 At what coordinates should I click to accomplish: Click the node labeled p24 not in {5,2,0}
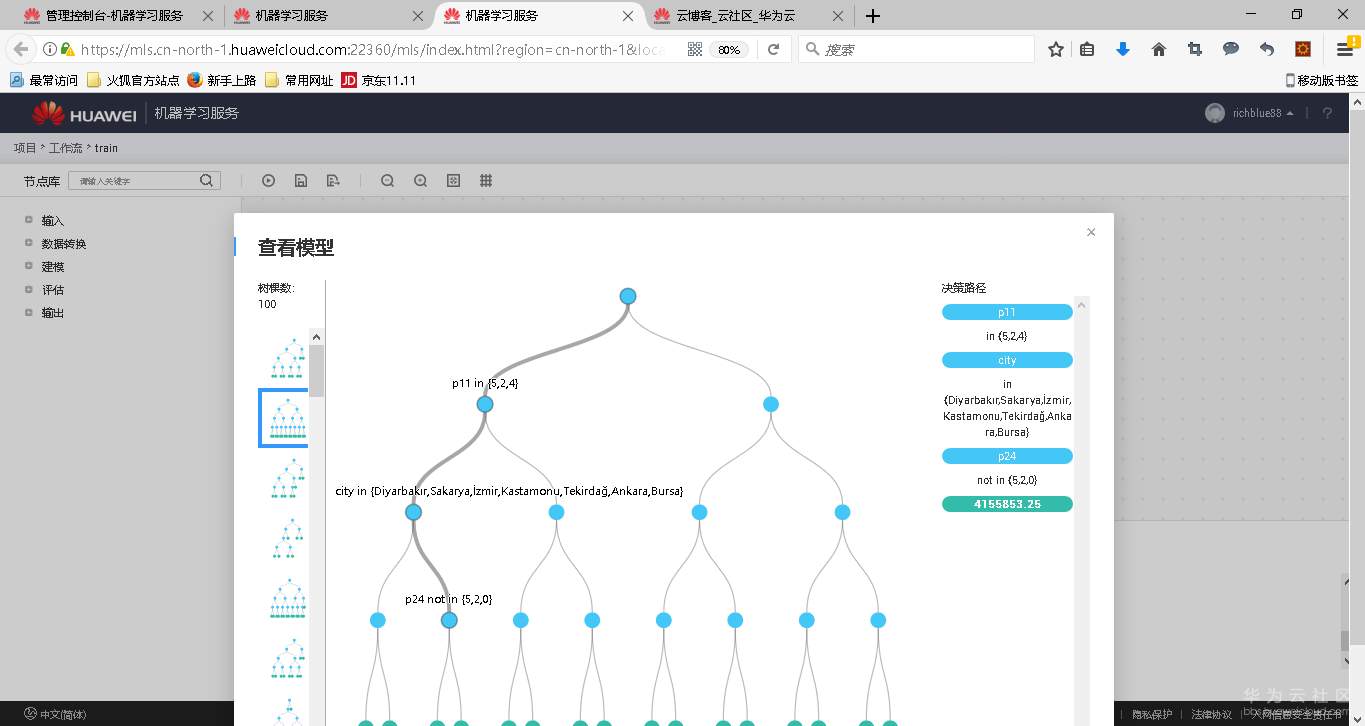click(x=449, y=620)
